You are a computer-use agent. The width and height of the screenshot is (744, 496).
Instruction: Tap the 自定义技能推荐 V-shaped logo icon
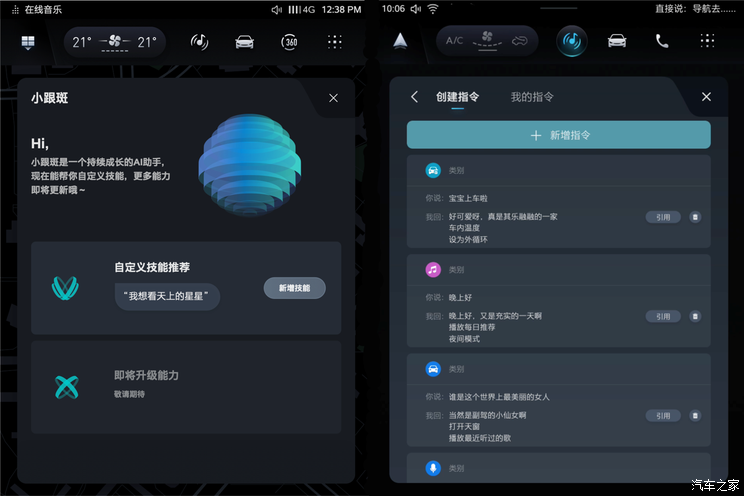point(65,288)
